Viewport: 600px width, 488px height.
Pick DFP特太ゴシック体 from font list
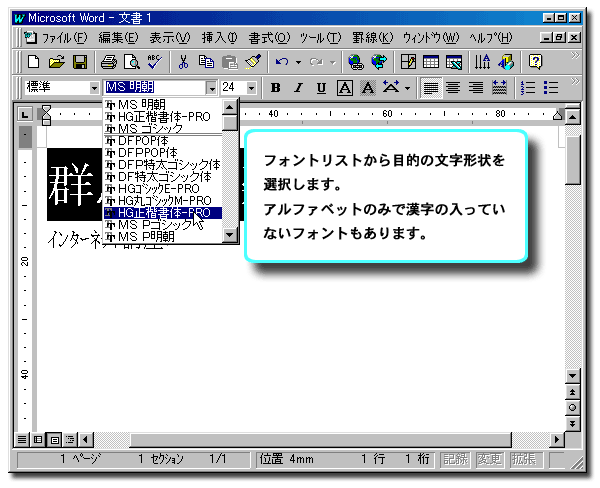[163, 165]
